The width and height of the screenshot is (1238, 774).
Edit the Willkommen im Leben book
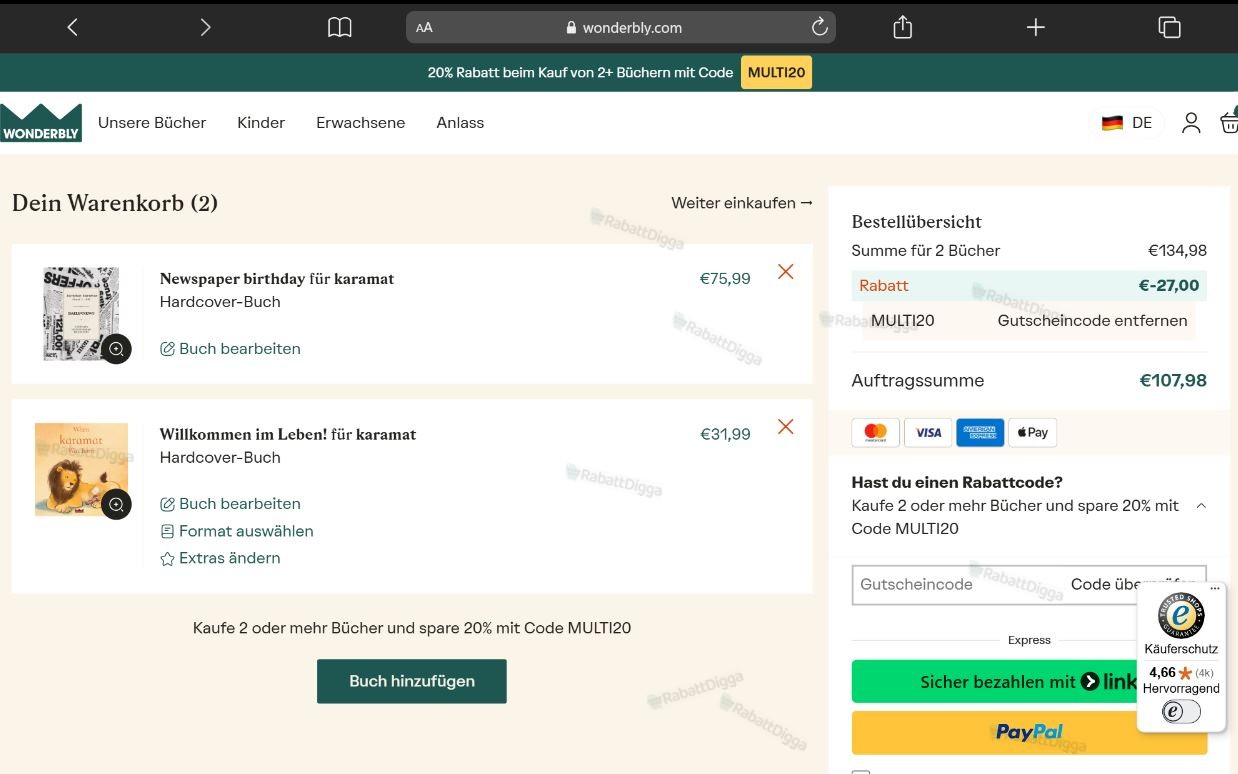click(230, 504)
